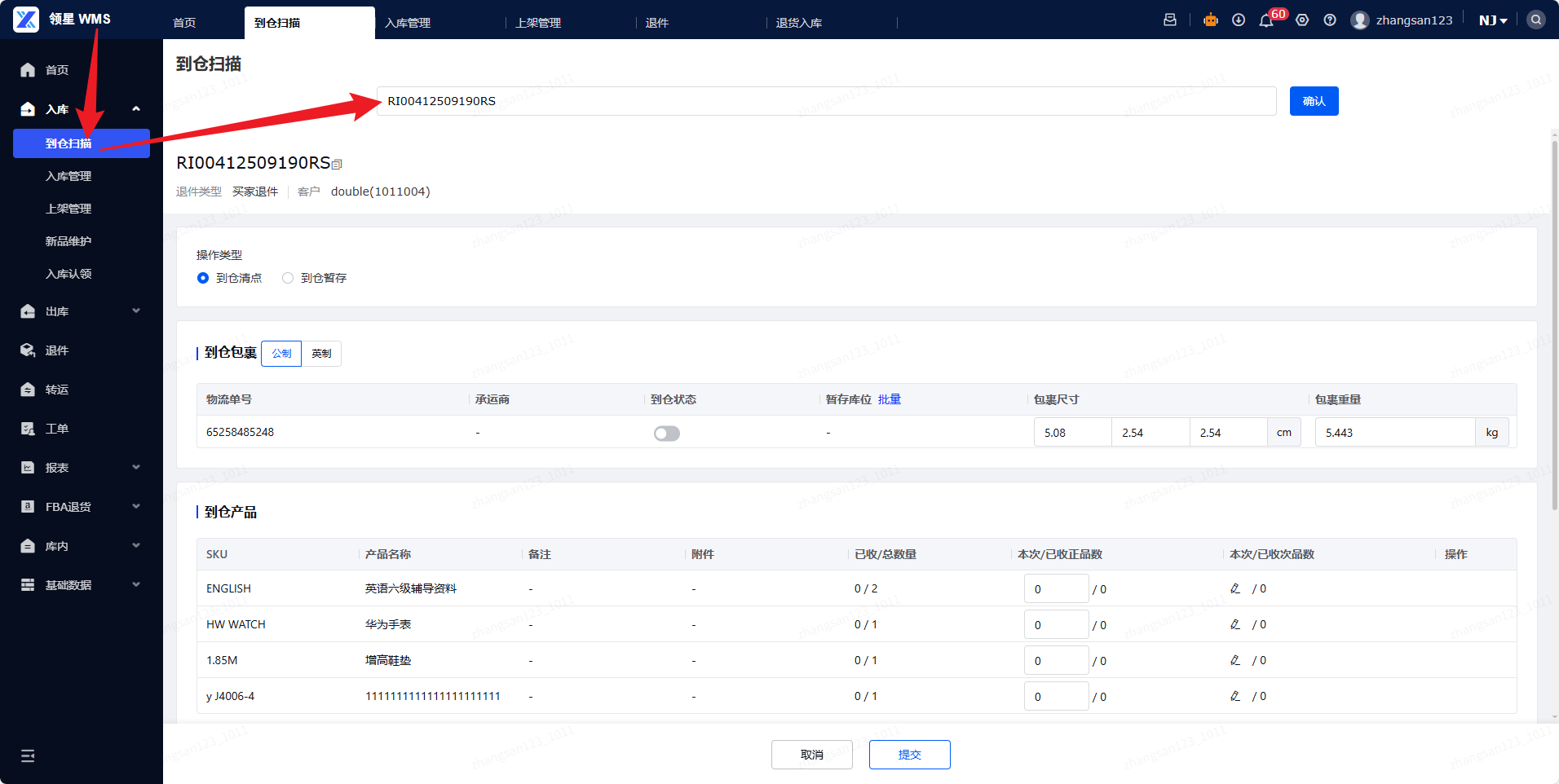1559x784 pixels.
Task: Copy the order number RI00412509190RS via copy icon
Action: click(338, 165)
